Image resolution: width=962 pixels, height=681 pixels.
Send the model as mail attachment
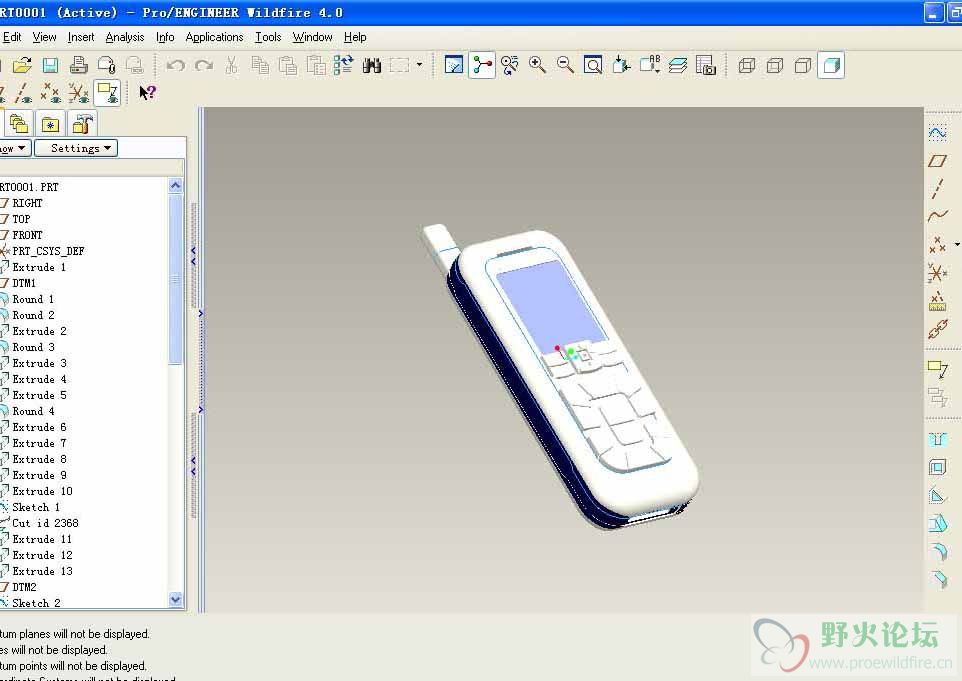click(107, 65)
